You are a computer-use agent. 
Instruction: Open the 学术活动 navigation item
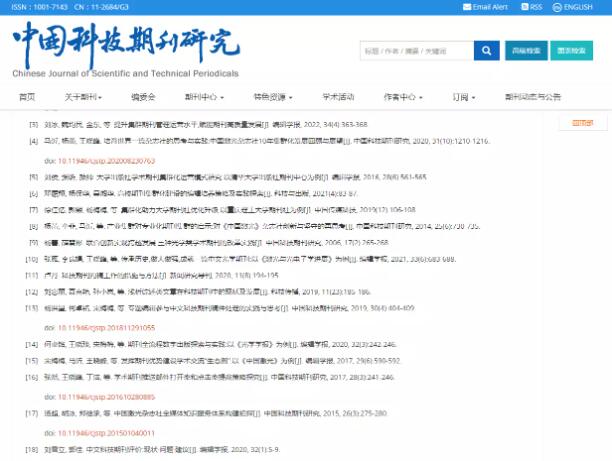(x=338, y=97)
